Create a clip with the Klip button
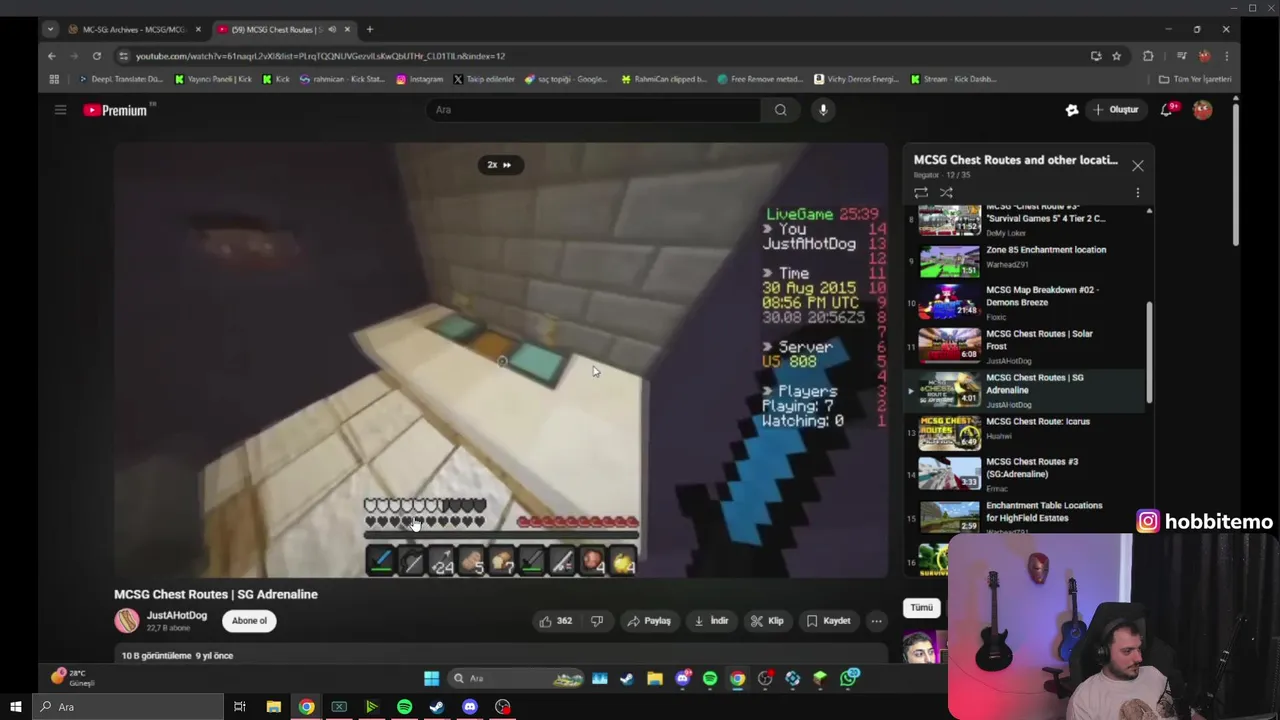 coord(767,621)
